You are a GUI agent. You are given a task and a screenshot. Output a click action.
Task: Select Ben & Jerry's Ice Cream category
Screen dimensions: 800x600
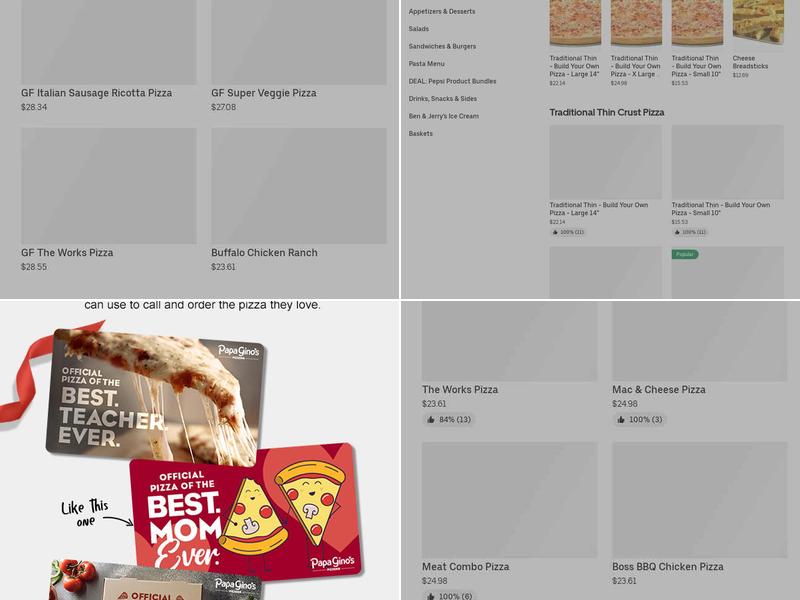pyautogui.click(x=443, y=116)
